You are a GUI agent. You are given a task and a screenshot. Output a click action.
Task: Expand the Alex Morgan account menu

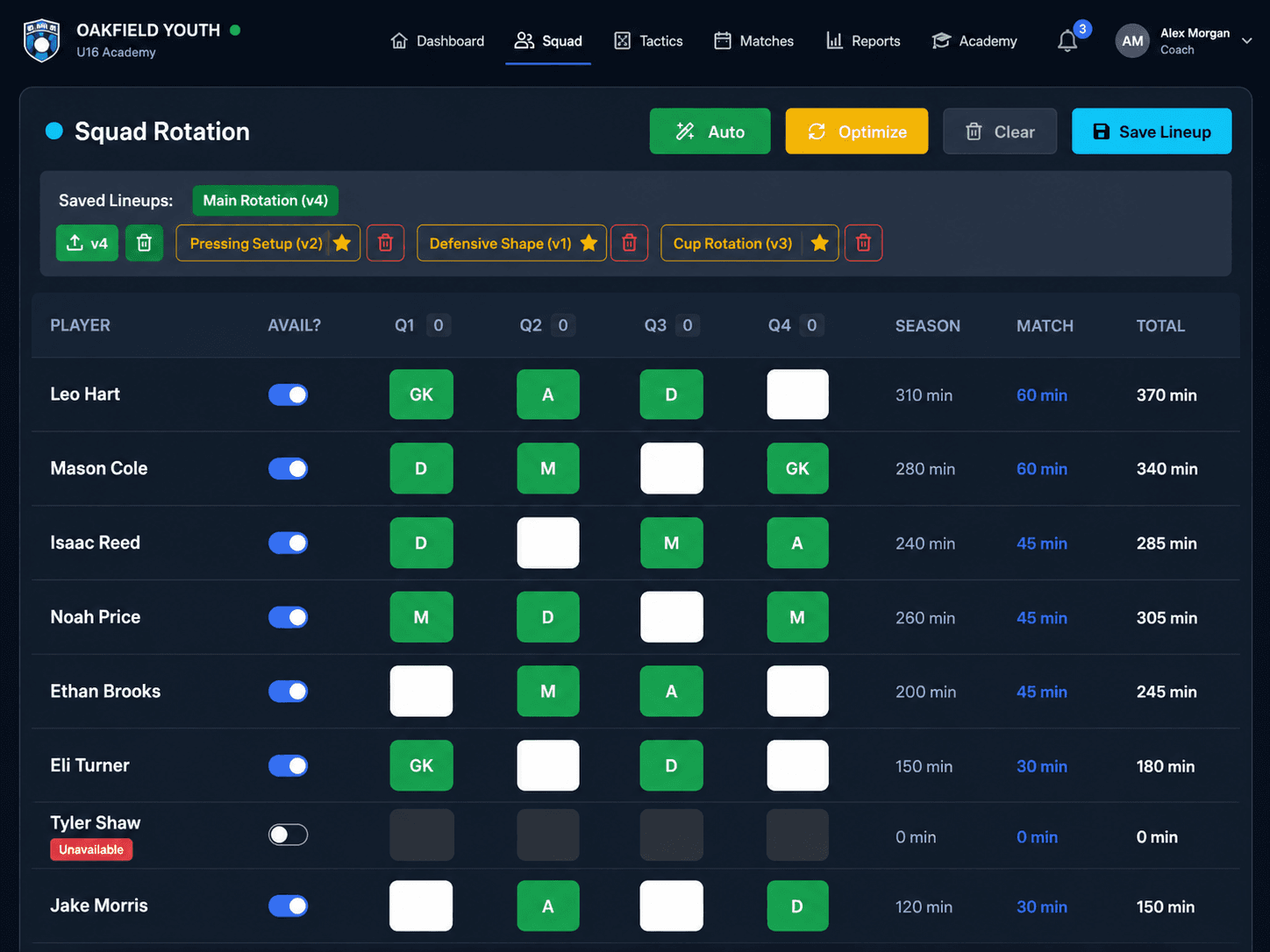click(x=1246, y=41)
